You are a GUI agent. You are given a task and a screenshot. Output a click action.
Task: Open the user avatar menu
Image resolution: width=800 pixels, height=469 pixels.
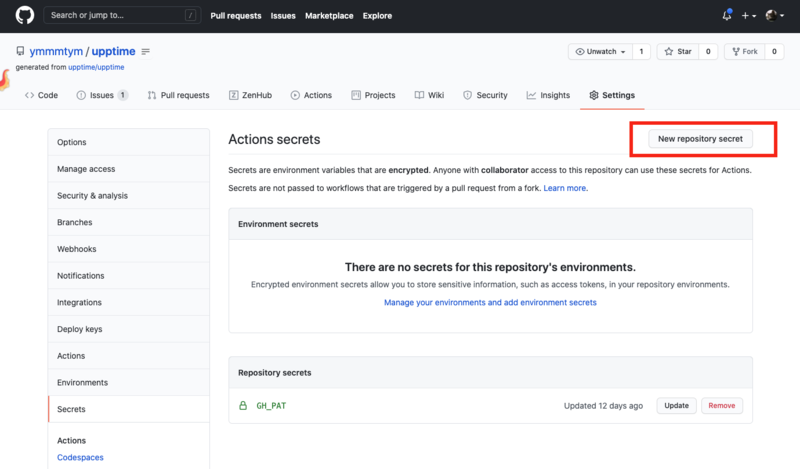pyautogui.click(x=774, y=15)
